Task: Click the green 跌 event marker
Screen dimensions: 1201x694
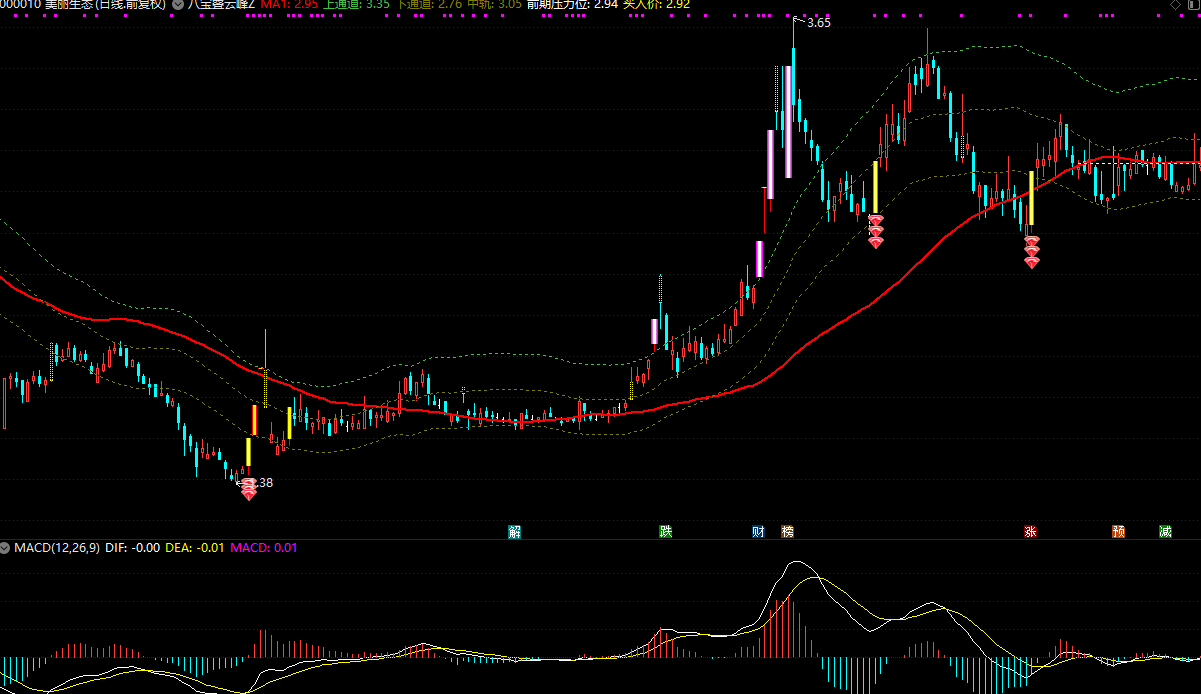Action: point(666,532)
